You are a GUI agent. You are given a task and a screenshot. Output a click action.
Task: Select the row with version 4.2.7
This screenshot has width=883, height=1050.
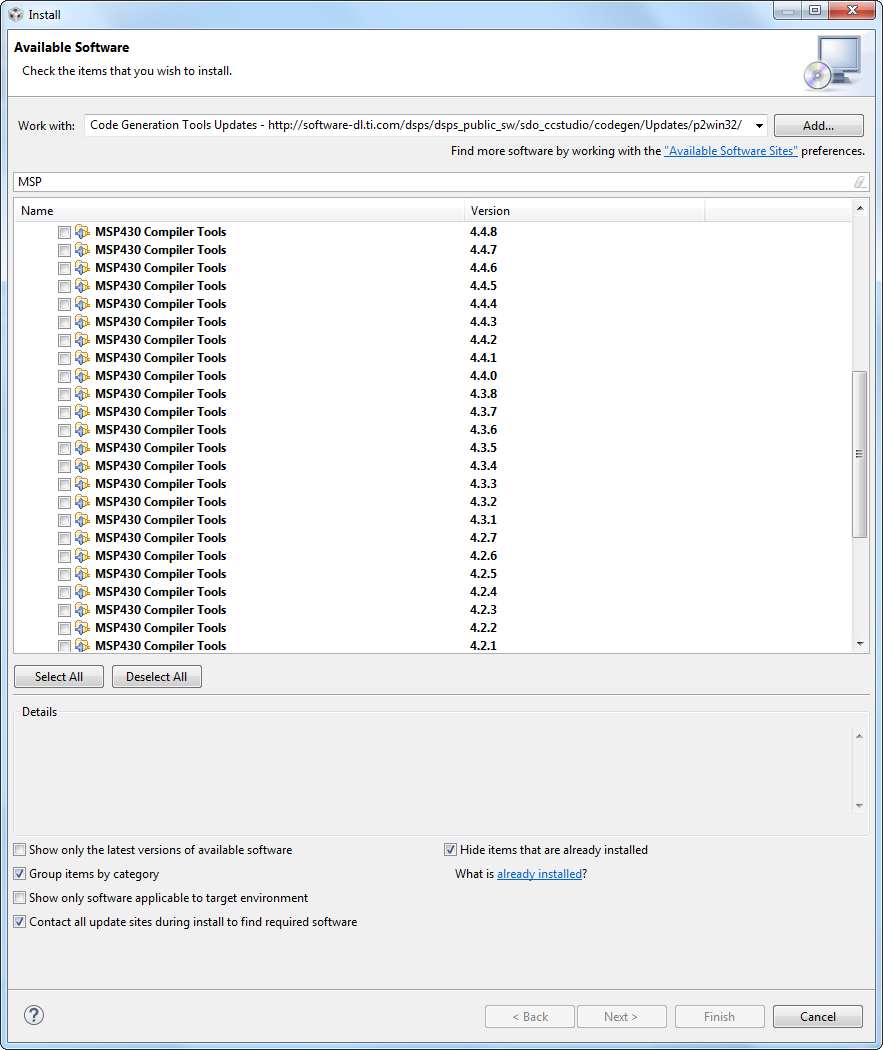pos(433,538)
